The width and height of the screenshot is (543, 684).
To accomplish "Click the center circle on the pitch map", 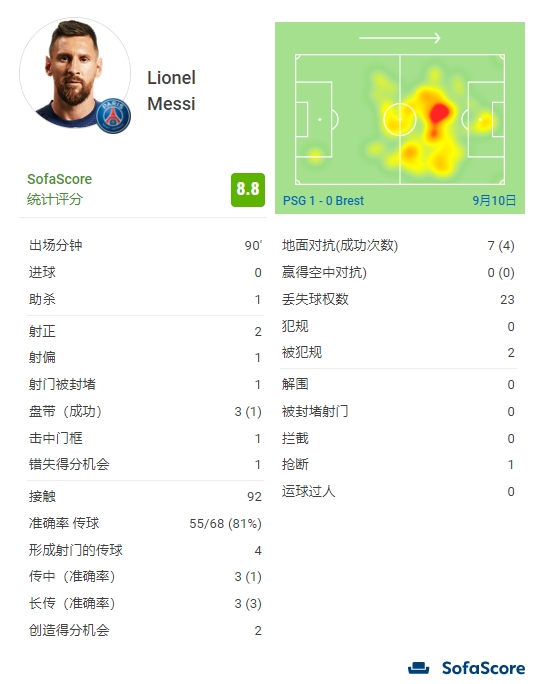I will [400, 119].
